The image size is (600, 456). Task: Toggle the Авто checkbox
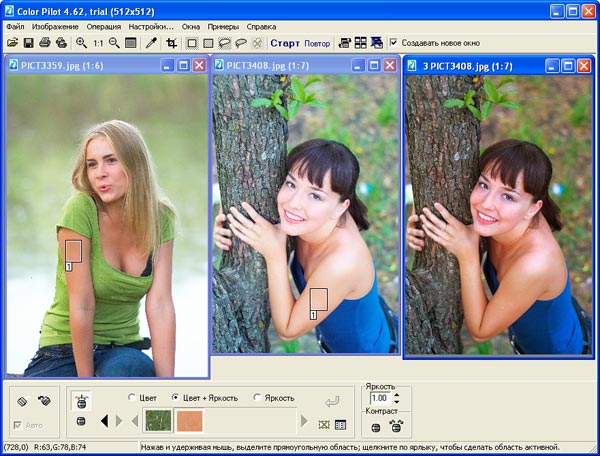coord(18,425)
